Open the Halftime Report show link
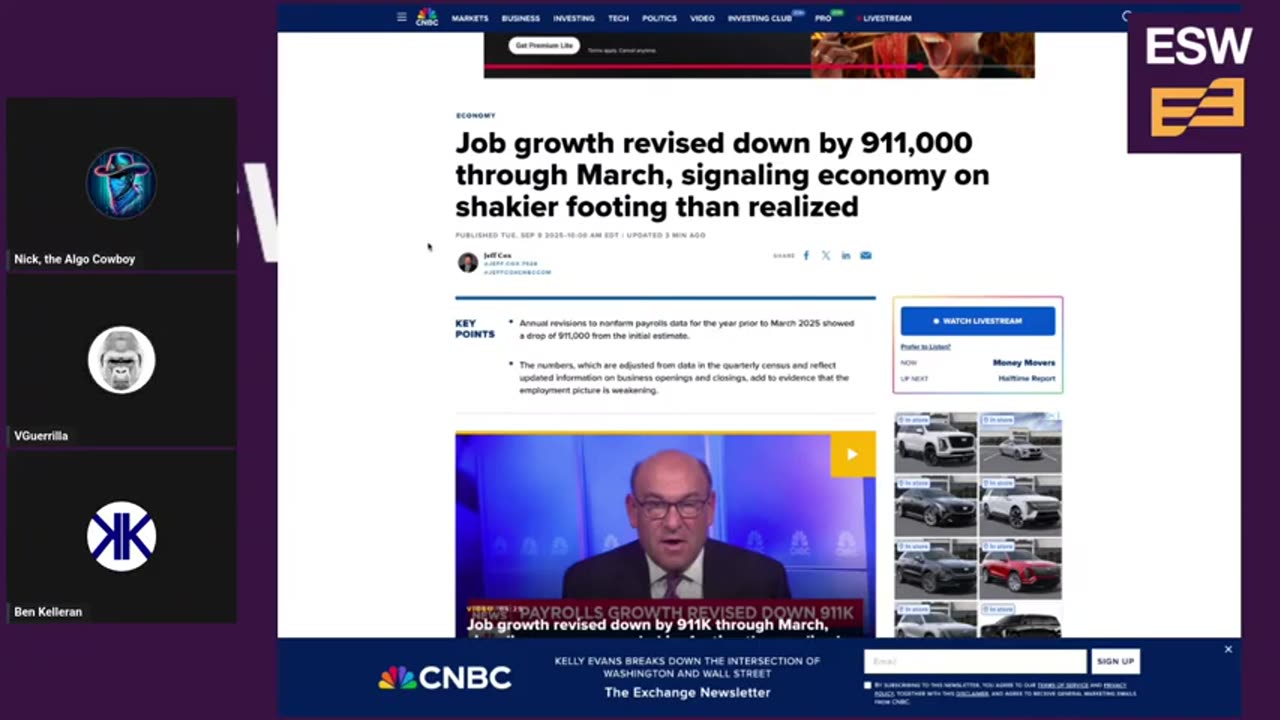 1027,379
